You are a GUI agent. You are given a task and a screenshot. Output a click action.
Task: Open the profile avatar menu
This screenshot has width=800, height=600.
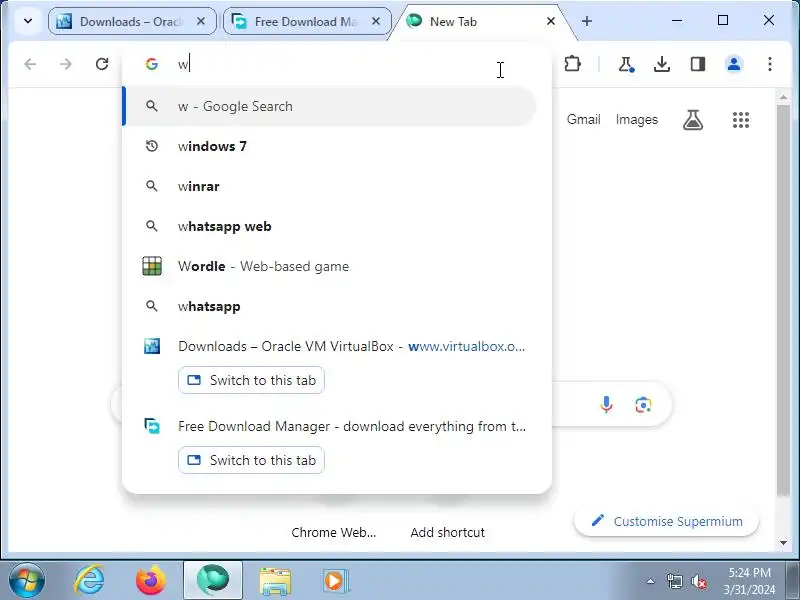734,64
